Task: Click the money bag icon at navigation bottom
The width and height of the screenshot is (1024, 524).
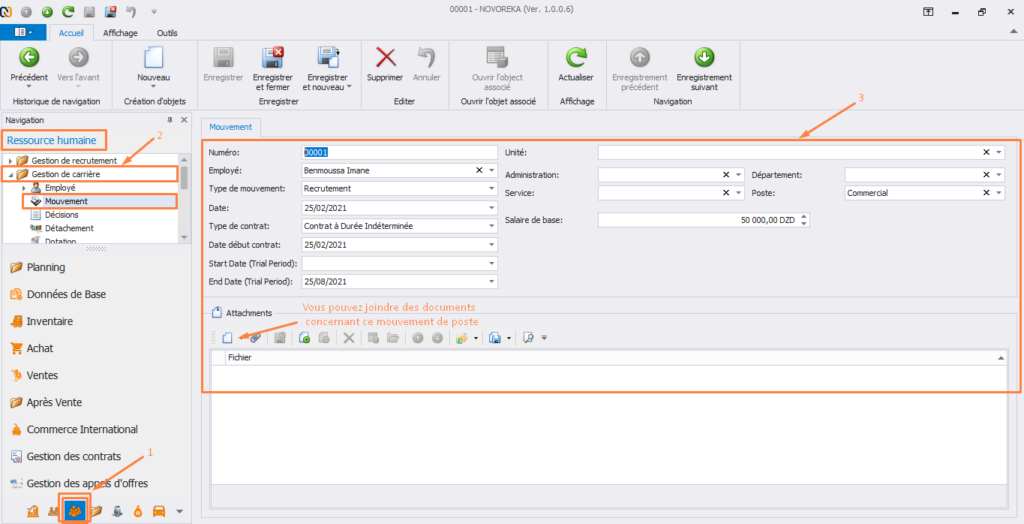Action: (138, 512)
